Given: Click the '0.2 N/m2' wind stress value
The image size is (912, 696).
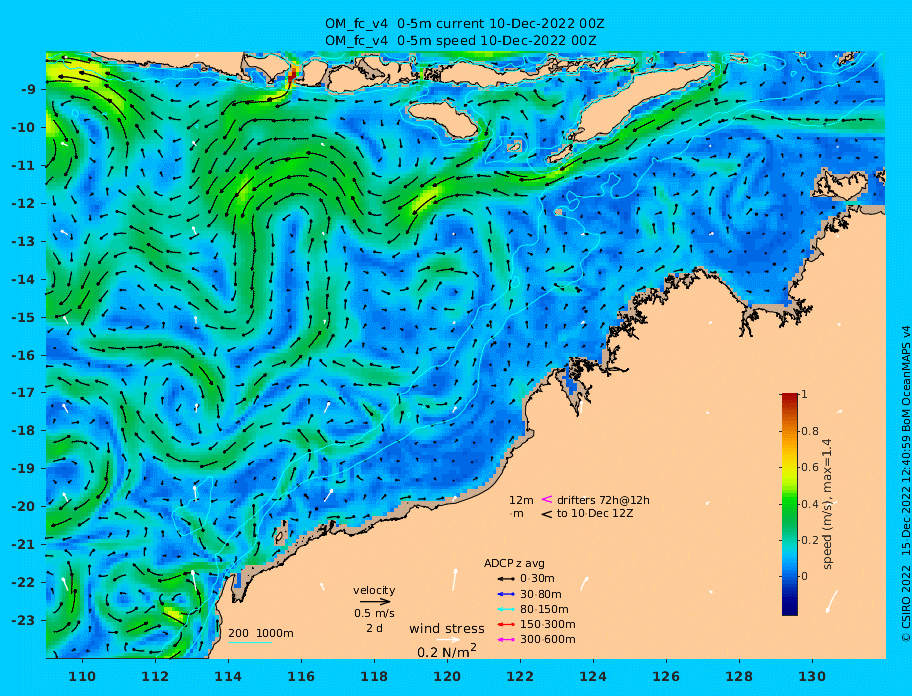Looking at the screenshot, I should [447, 651].
